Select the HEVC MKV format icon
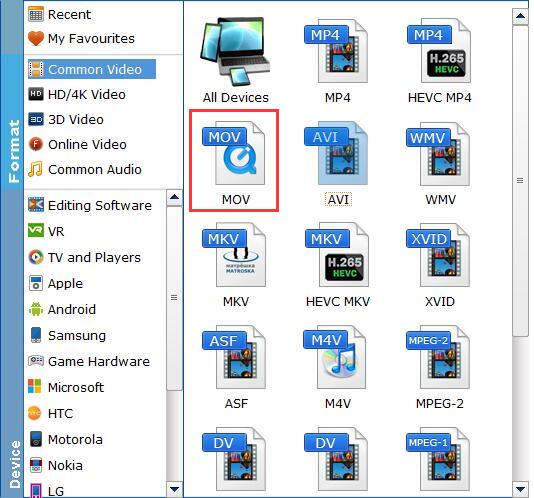 337,255
